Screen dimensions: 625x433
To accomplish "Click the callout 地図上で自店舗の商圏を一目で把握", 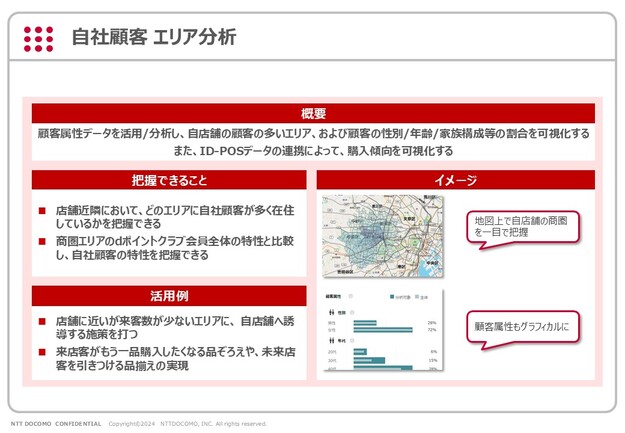I will [522, 226].
